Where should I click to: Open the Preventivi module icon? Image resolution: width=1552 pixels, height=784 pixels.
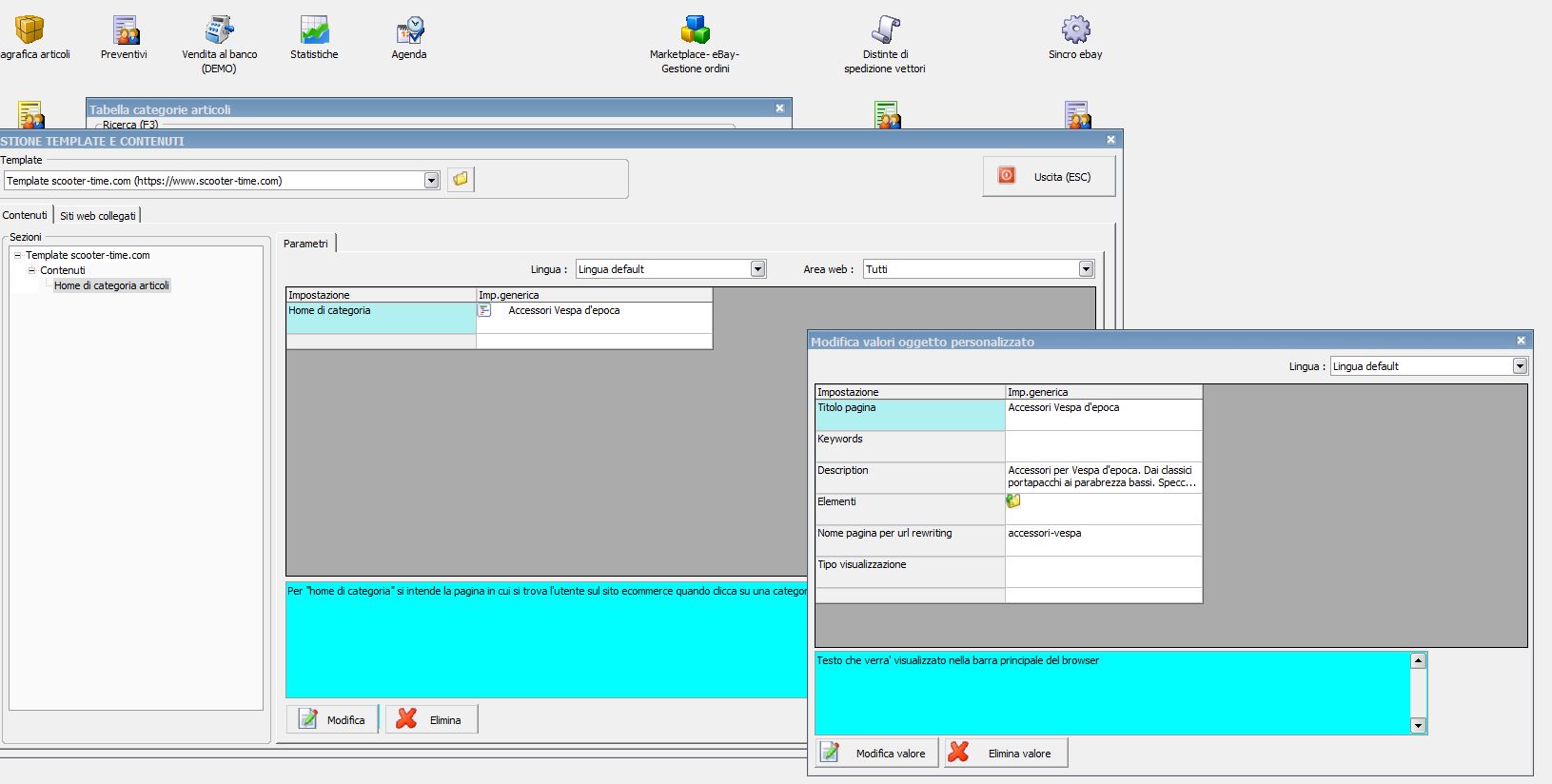[x=125, y=30]
